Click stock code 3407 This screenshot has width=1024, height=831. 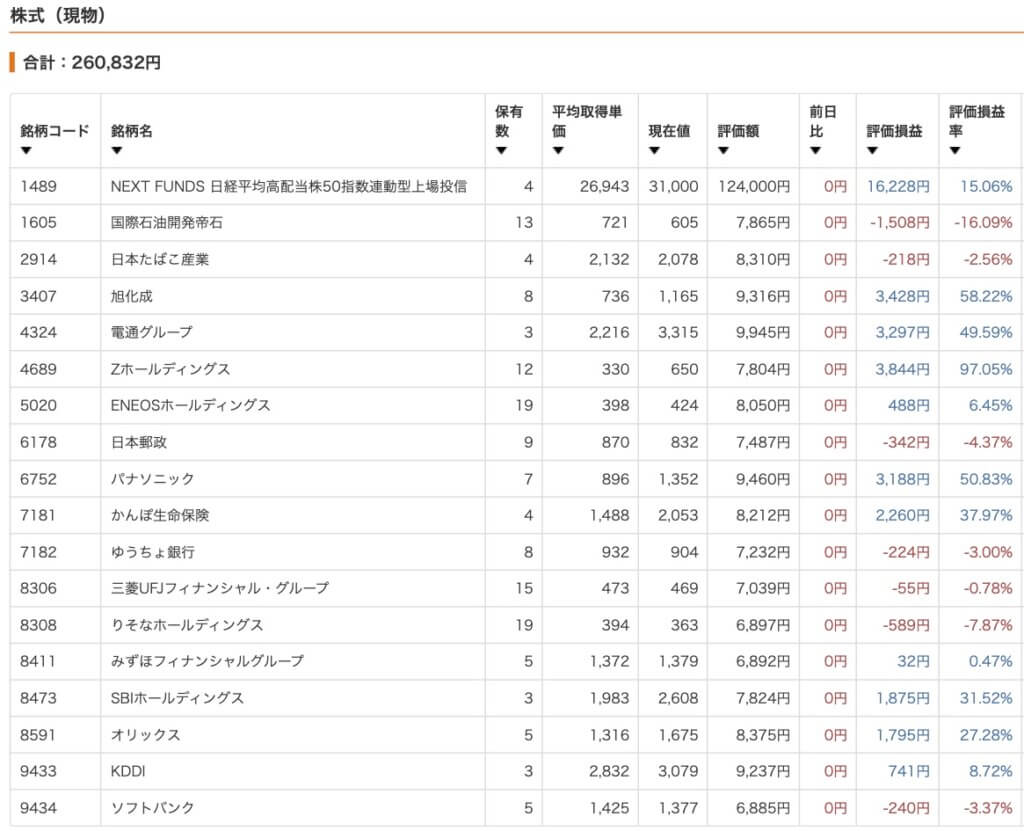click(38, 296)
